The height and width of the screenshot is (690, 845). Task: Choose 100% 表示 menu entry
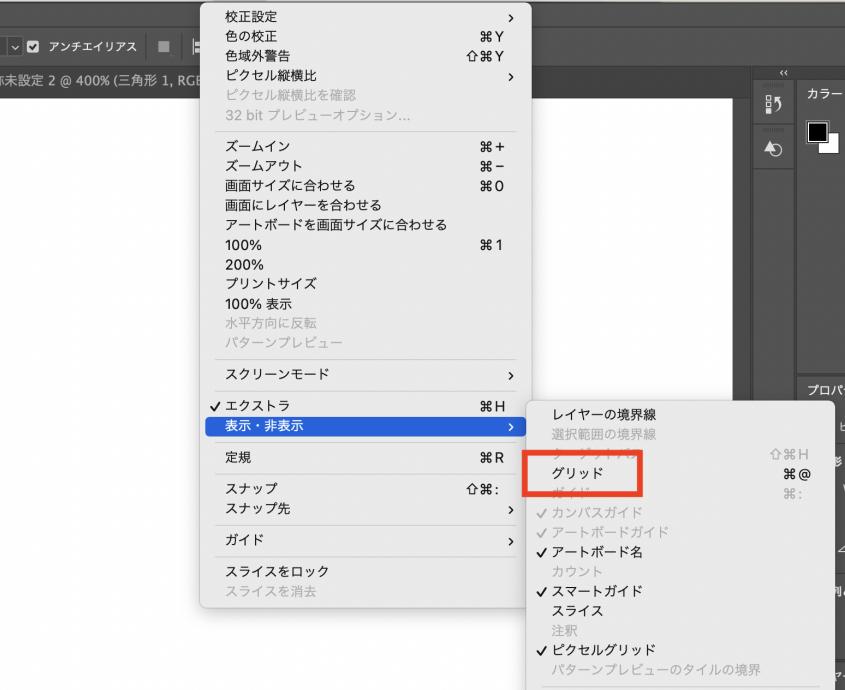coord(365,304)
